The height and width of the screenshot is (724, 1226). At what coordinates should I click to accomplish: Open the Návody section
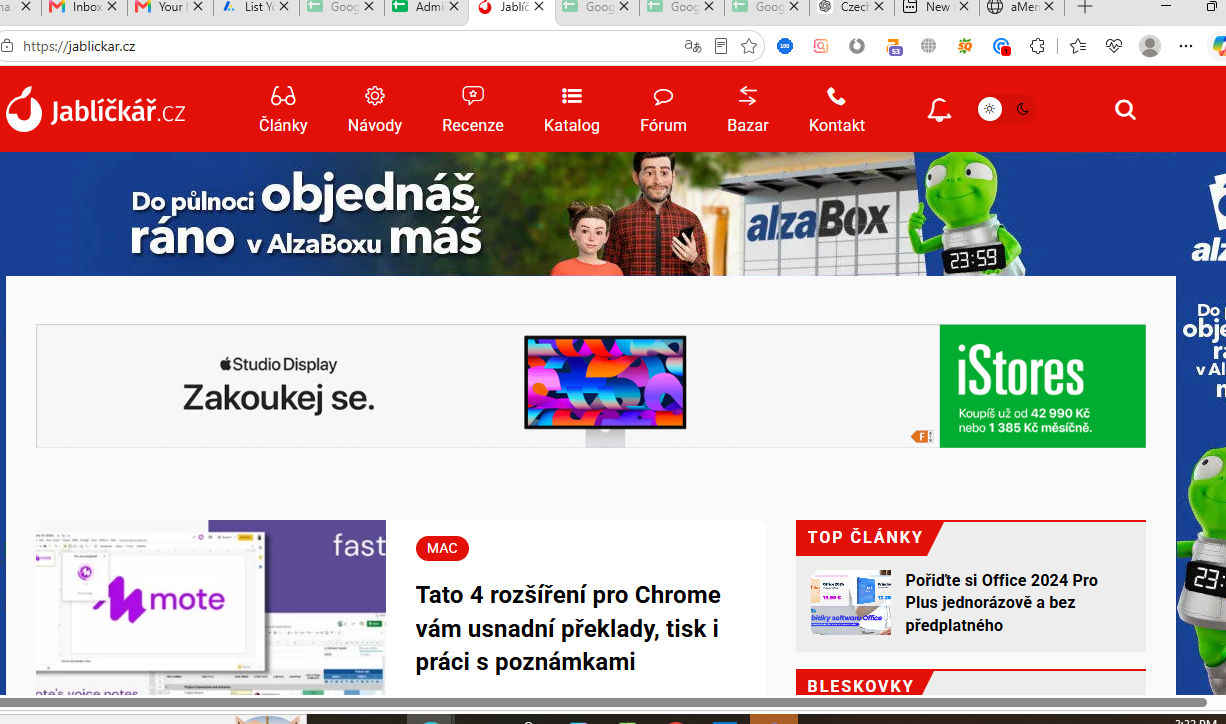pos(375,109)
